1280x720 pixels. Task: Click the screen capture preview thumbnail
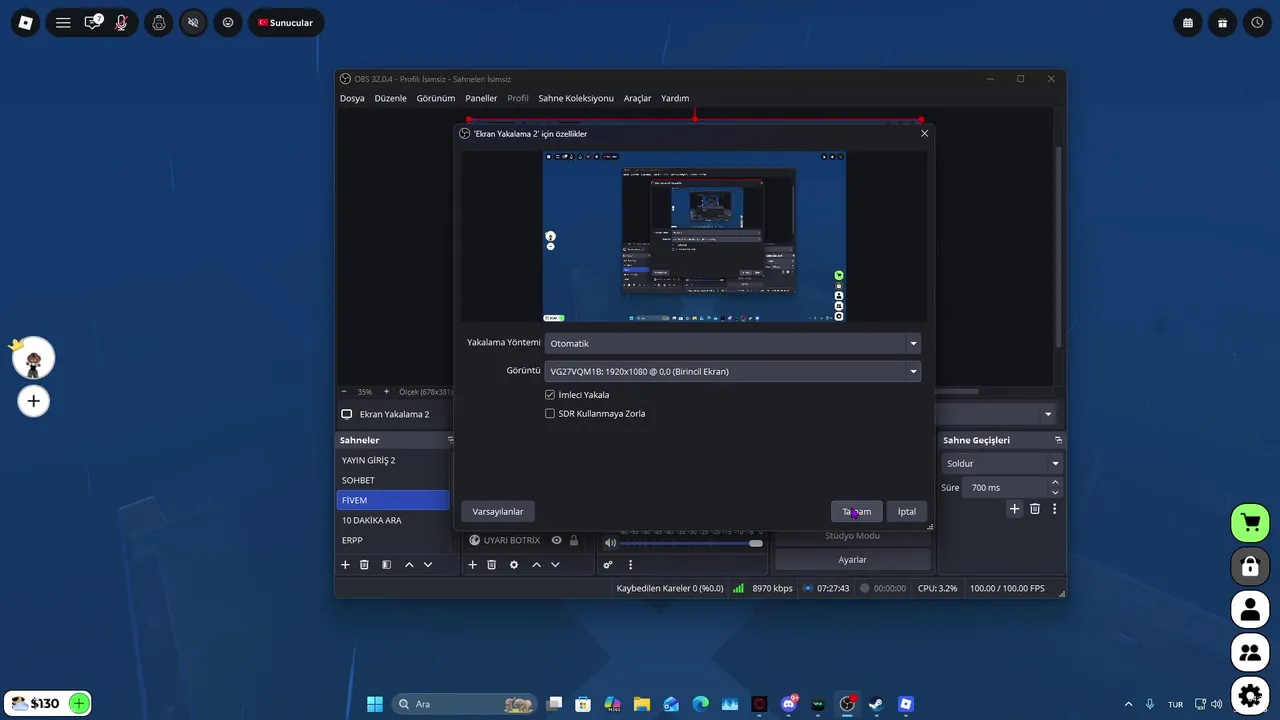[694, 236]
